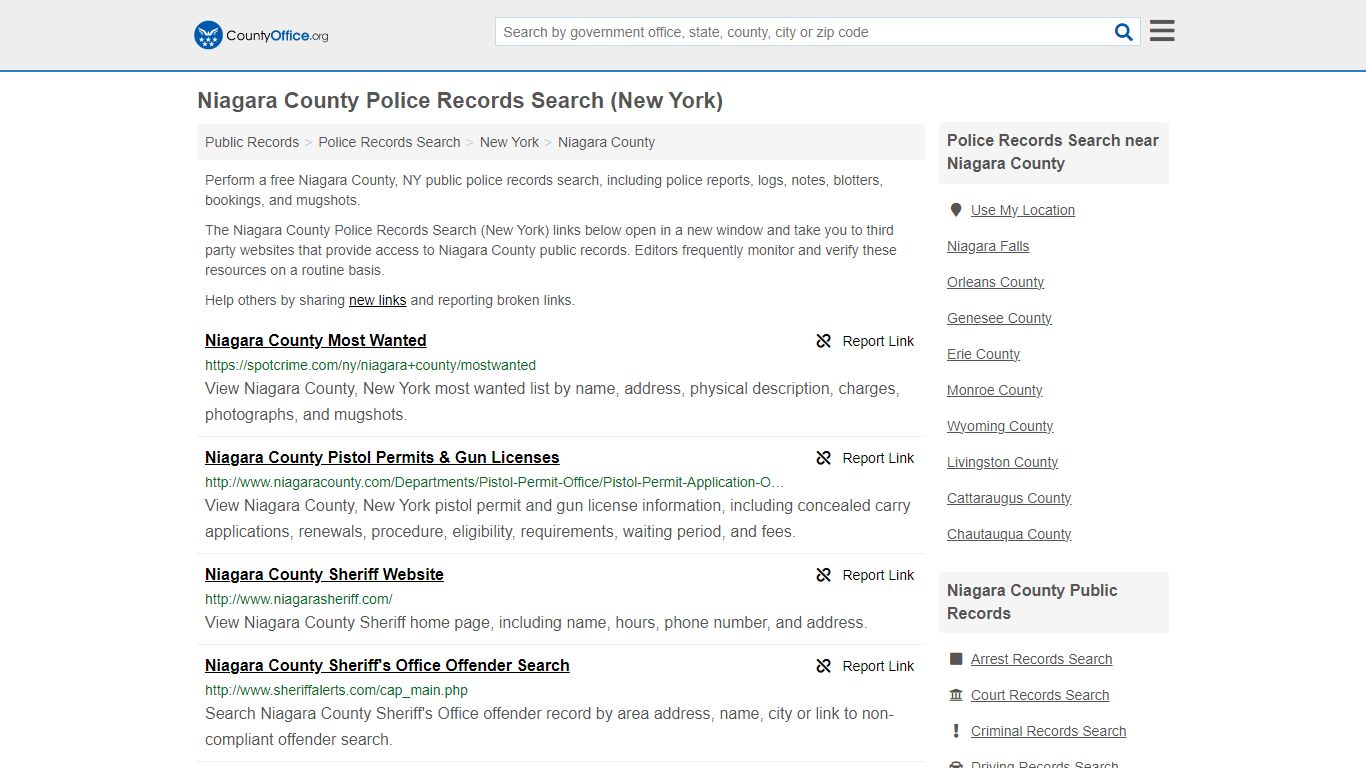Screen dimensions: 1366x768
Task: Open Sheriff's Office Offender Search listing
Action: pos(387,665)
